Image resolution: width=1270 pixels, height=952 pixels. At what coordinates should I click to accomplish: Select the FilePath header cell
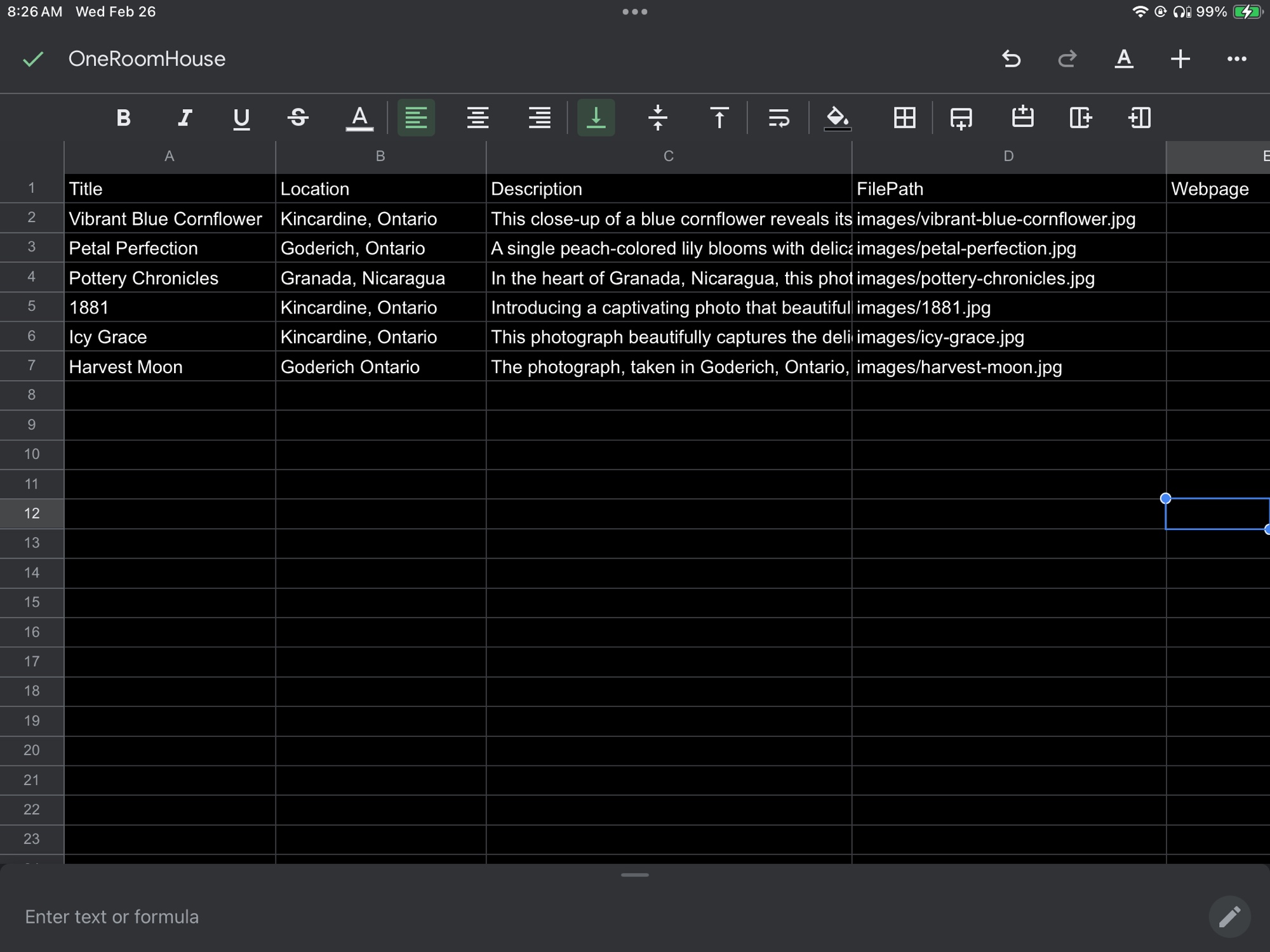1008,188
